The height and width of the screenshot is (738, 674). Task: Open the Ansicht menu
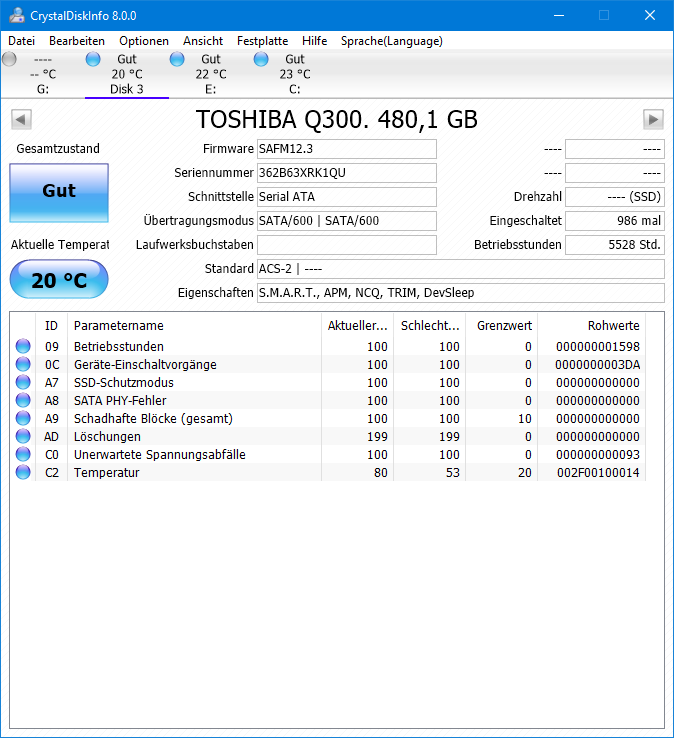click(x=203, y=41)
